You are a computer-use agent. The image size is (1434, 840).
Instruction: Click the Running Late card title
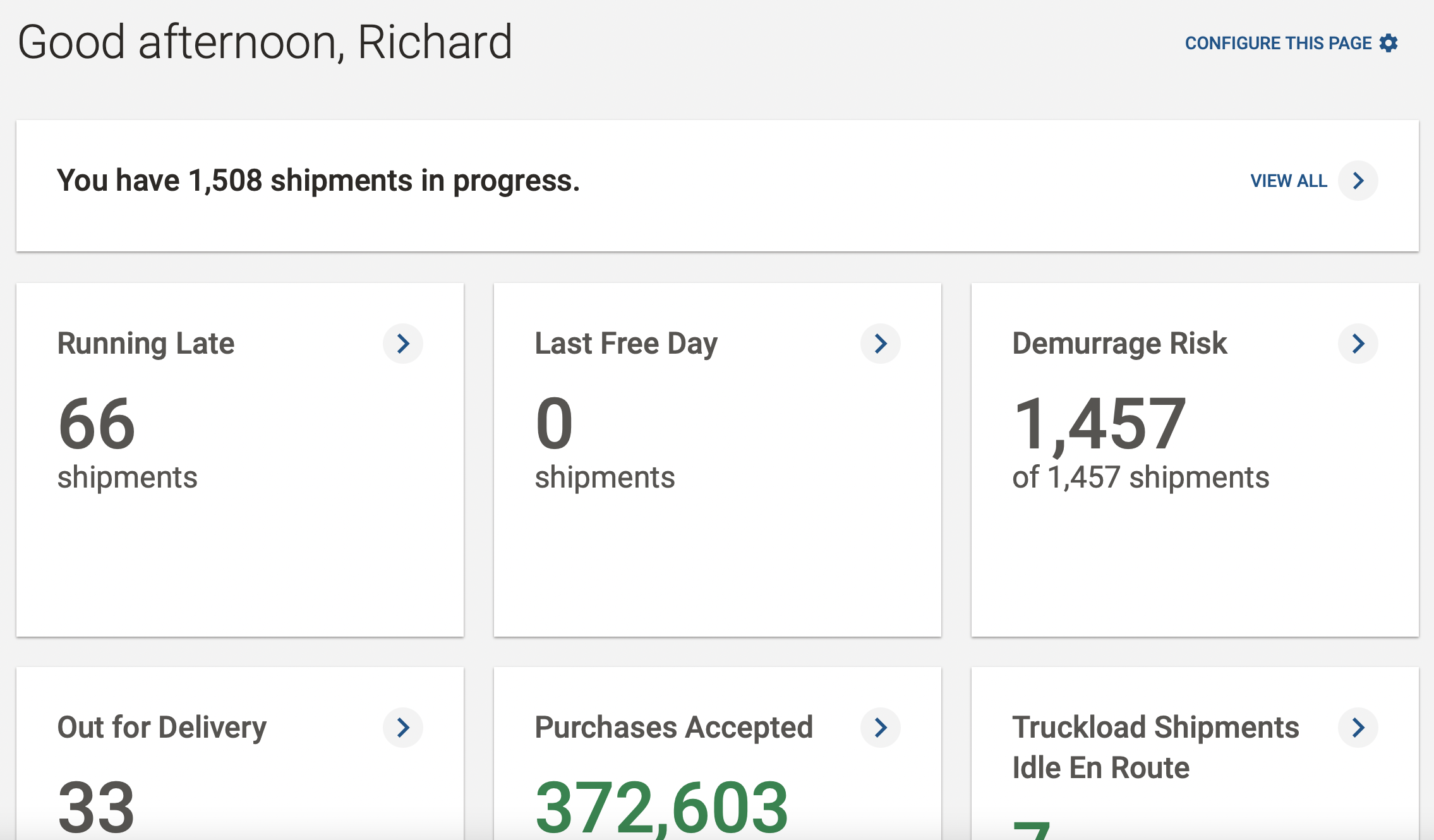coord(146,344)
